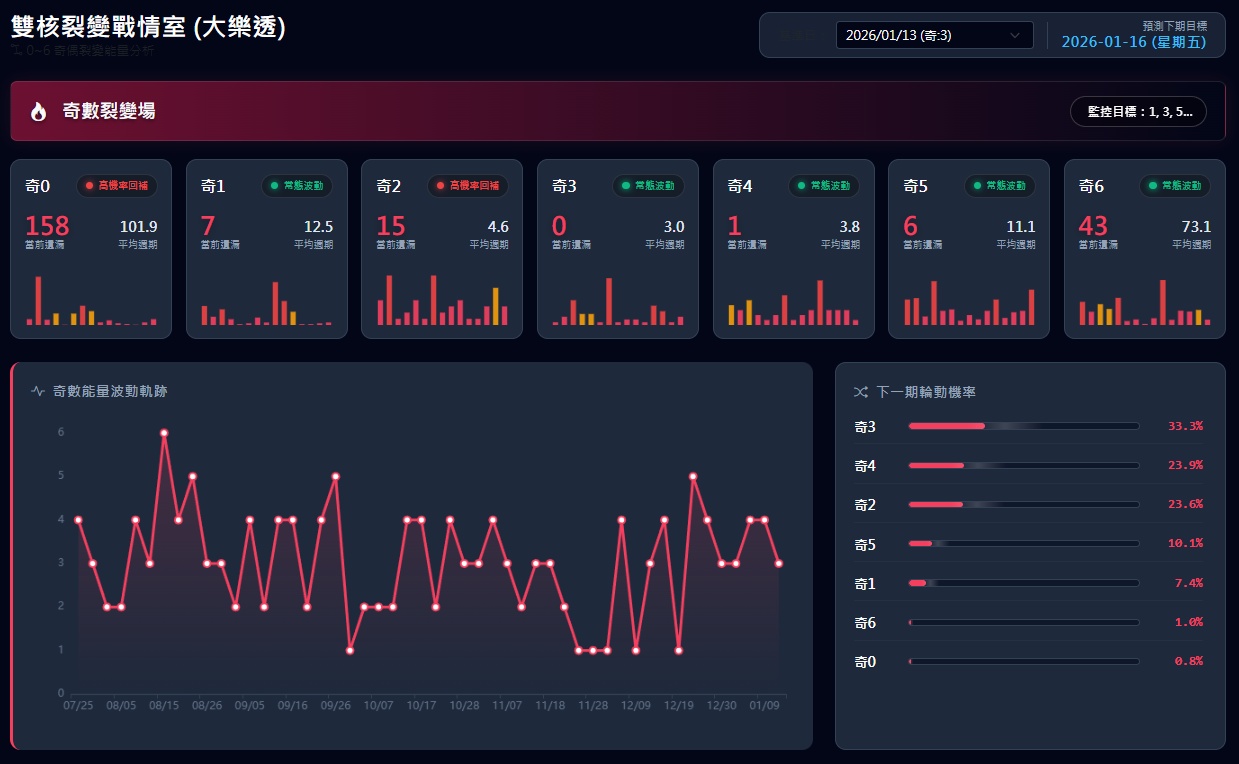This screenshot has width=1239, height=764.
Task: Click the predicted date 2026-01-16 (星期五)
Action: [x=1133, y=42]
